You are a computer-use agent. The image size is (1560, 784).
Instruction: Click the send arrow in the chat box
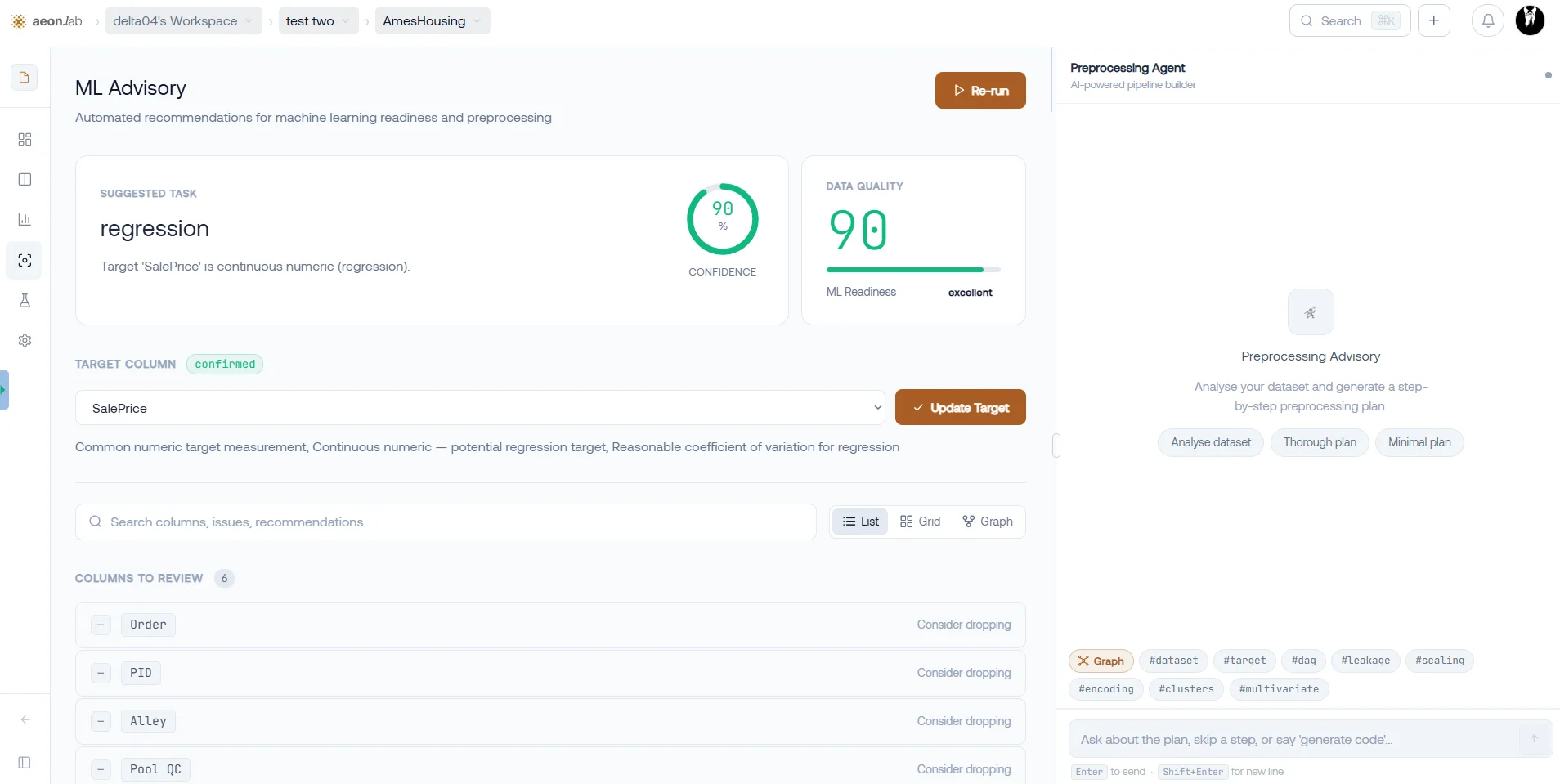(1534, 739)
